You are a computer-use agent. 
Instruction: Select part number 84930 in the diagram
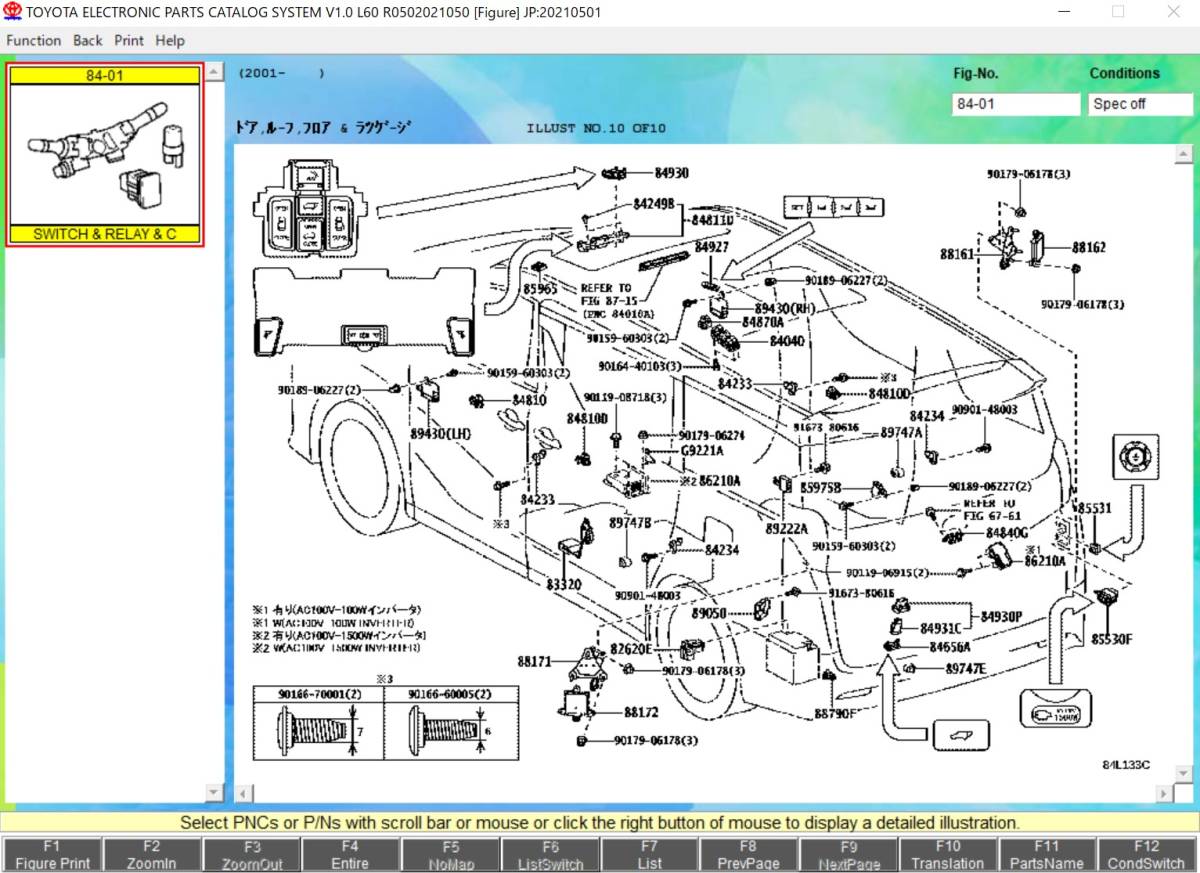tap(671, 173)
